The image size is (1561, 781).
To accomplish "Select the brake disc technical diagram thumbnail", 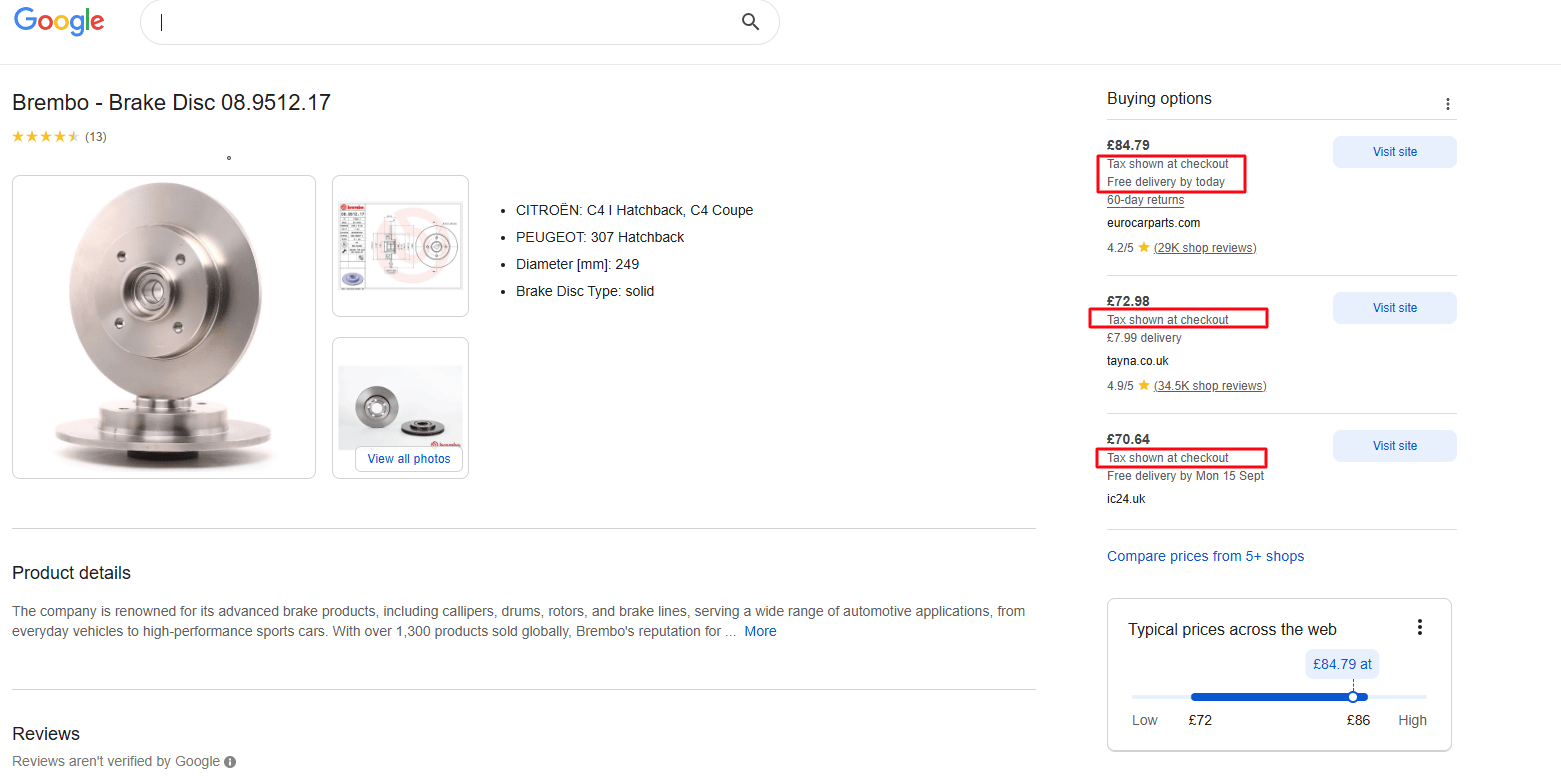I will [400, 246].
